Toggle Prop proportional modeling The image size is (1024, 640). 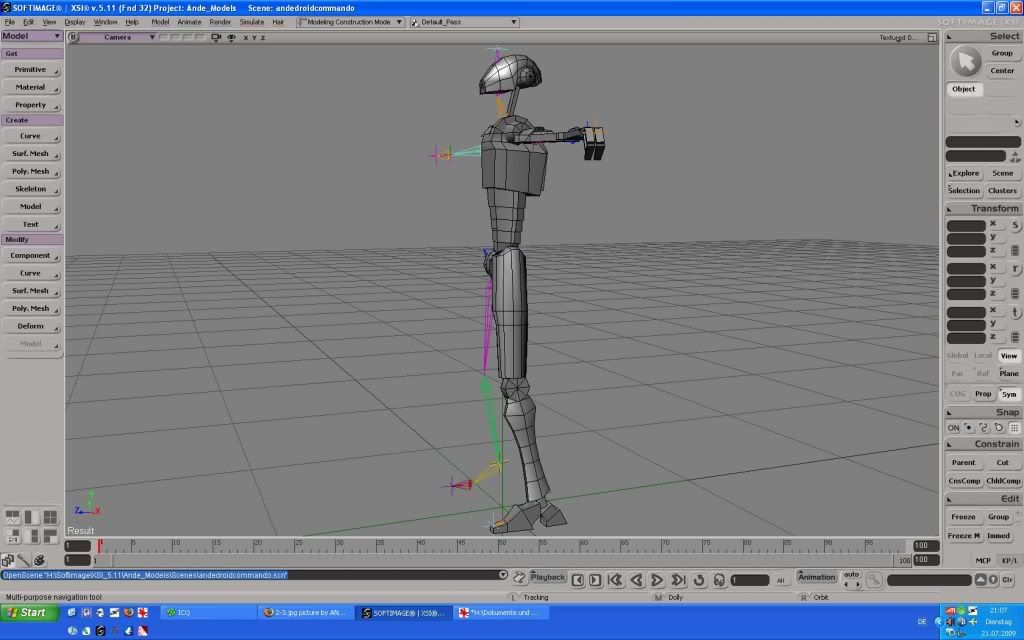pyautogui.click(x=983, y=394)
